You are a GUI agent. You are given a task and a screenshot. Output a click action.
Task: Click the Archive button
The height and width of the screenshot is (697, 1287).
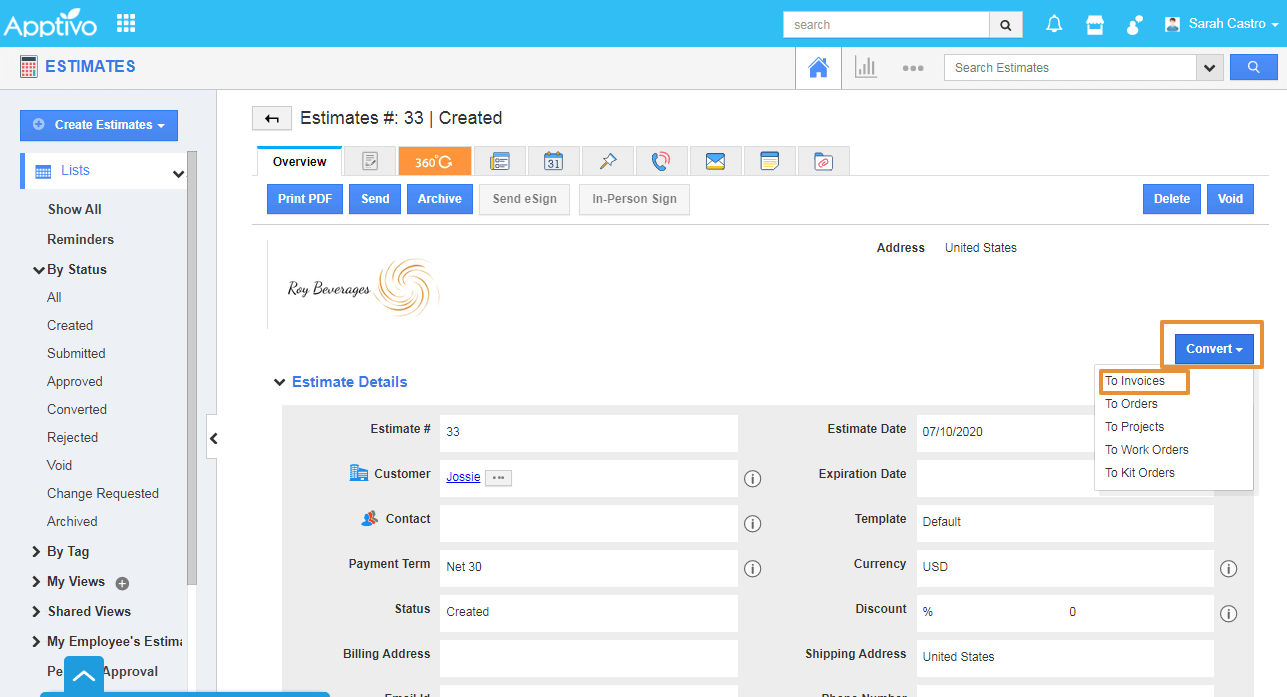pos(440,199)
